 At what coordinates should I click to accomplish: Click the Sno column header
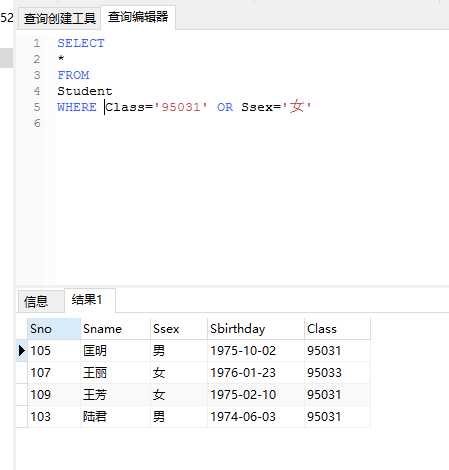pos(53,329)
